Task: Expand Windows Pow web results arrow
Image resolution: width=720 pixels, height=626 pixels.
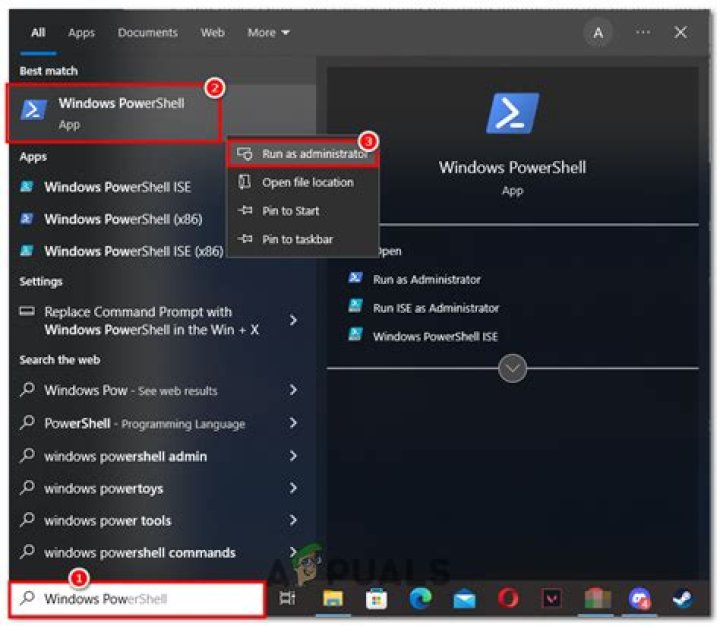Action: [293, 390]
